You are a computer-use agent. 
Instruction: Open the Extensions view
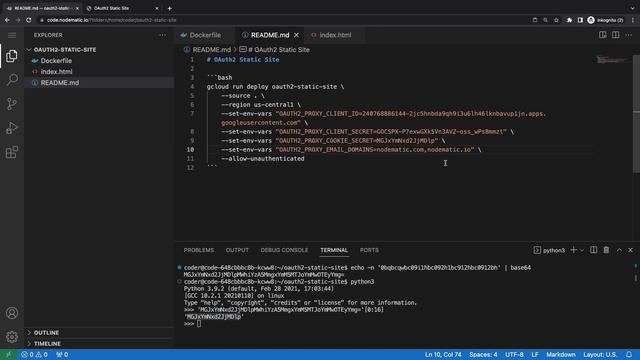tap(12, 152)
